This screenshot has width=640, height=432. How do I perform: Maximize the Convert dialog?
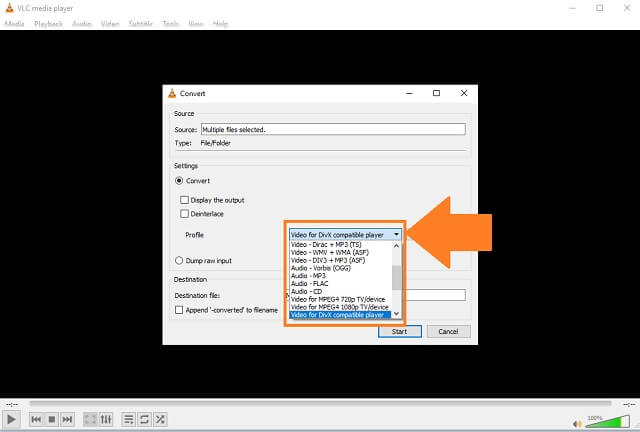click(x=436, y=93)
